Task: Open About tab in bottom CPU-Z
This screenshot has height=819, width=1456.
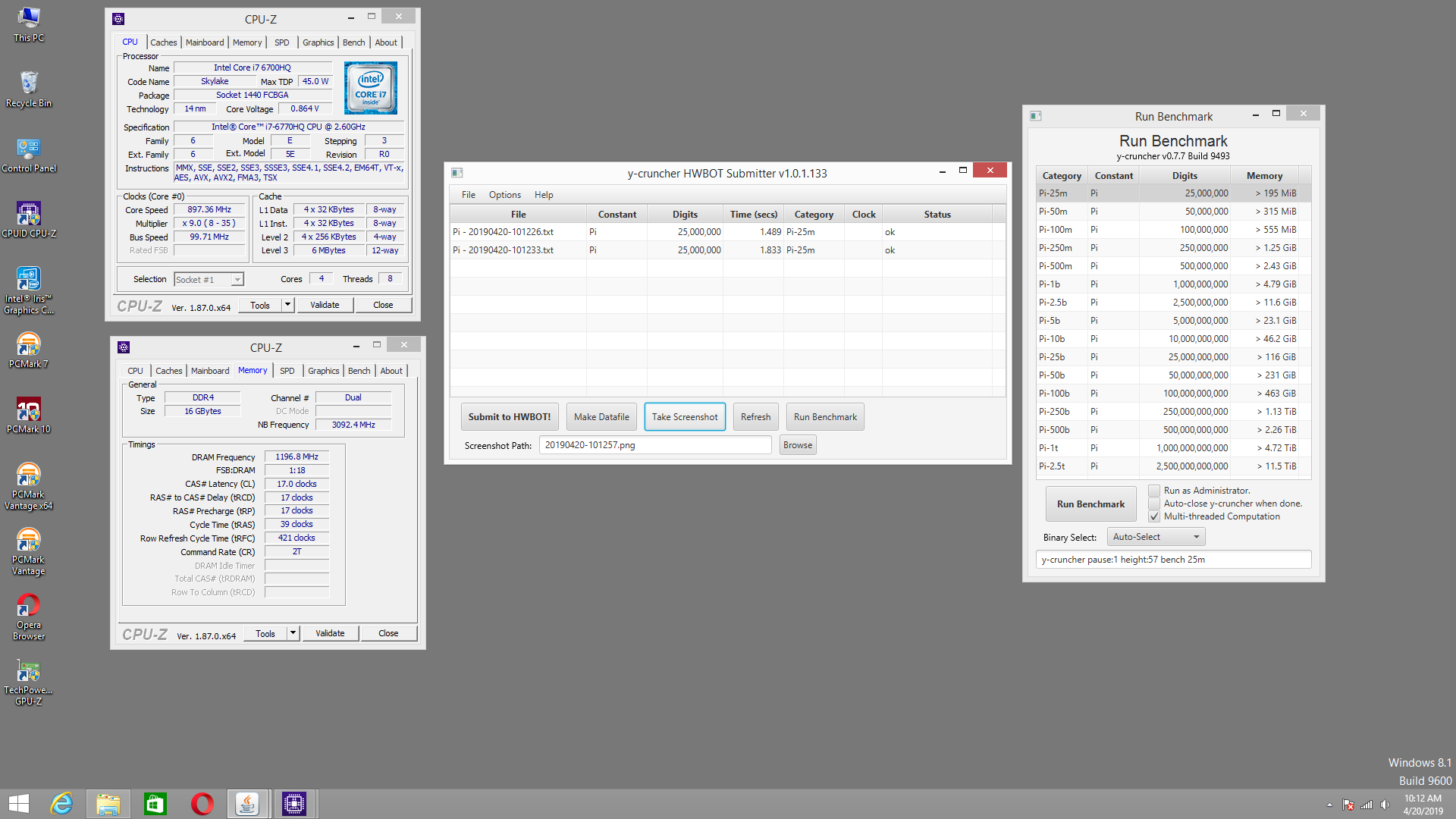Action: pos(391,371)
